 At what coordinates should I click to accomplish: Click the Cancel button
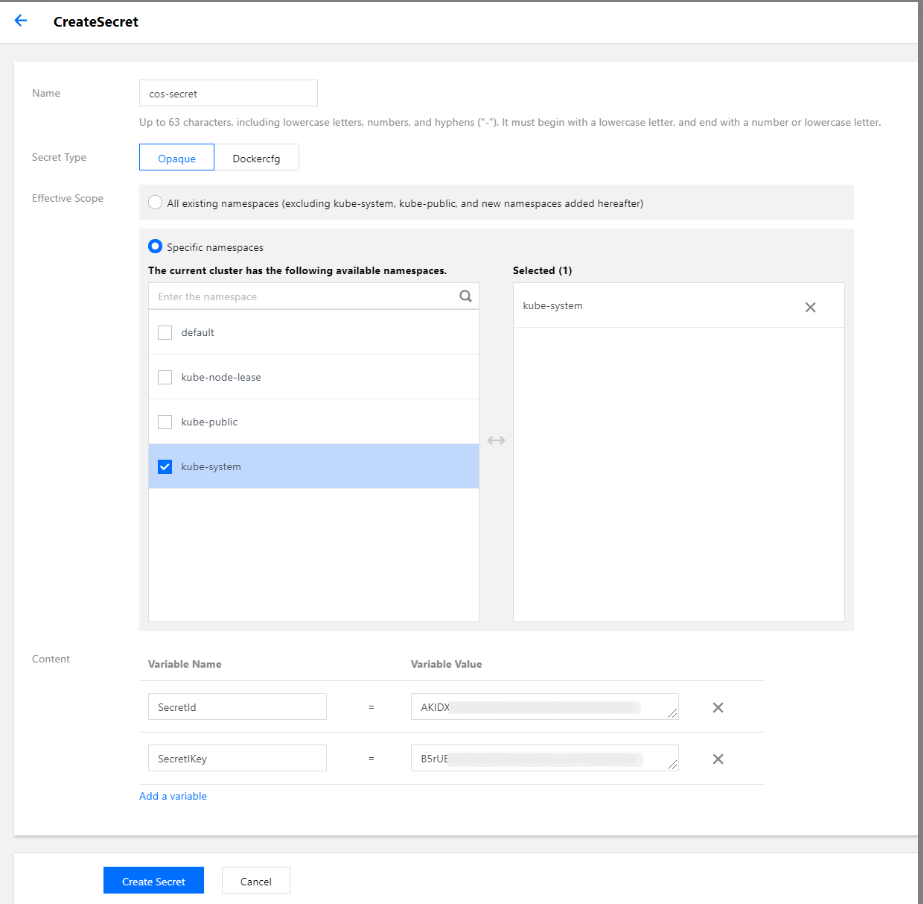[256, 881]
